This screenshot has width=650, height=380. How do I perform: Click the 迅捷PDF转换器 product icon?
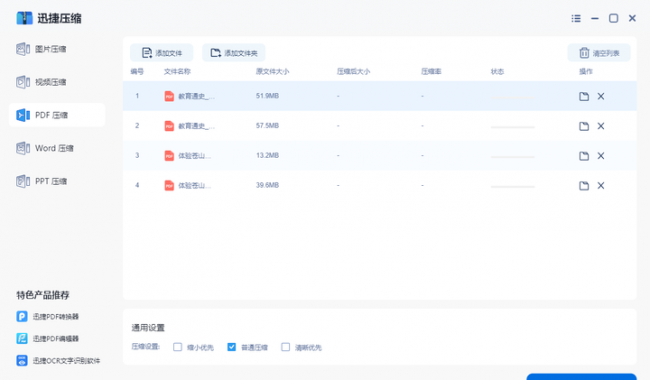pos(22,317)
